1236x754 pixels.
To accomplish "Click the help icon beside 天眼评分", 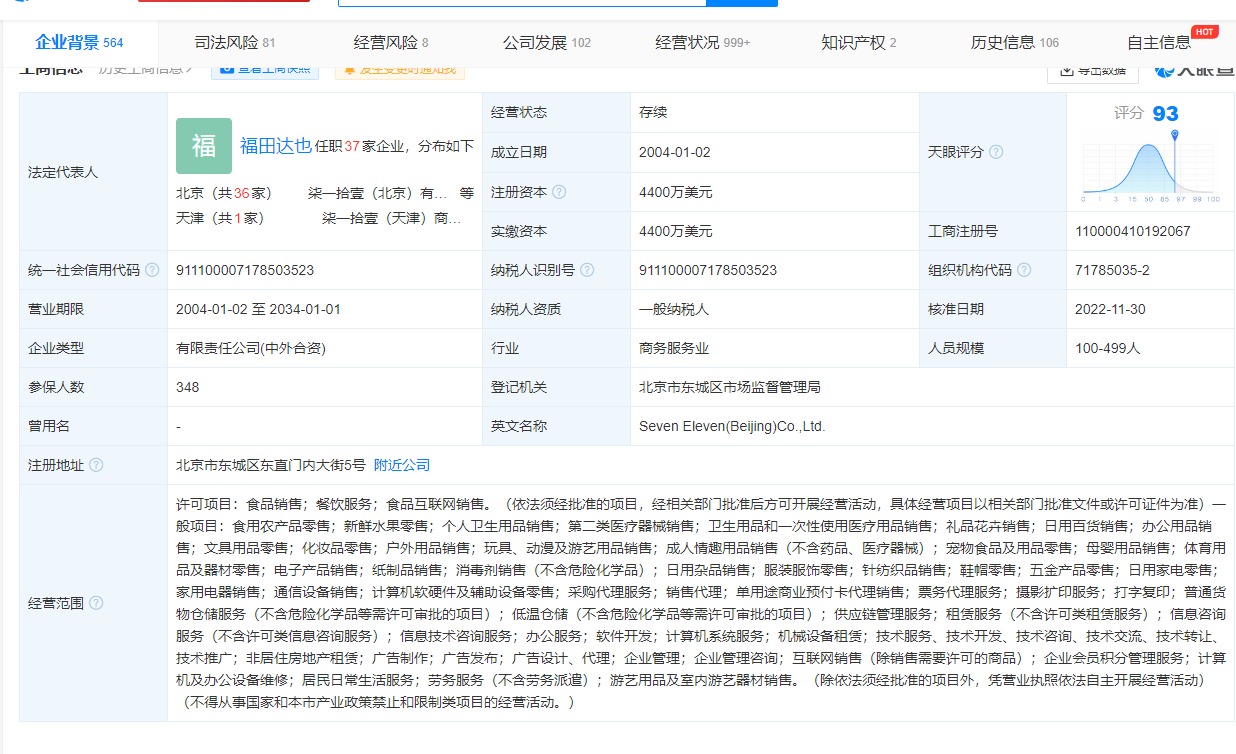I will (x=996, y=152).
